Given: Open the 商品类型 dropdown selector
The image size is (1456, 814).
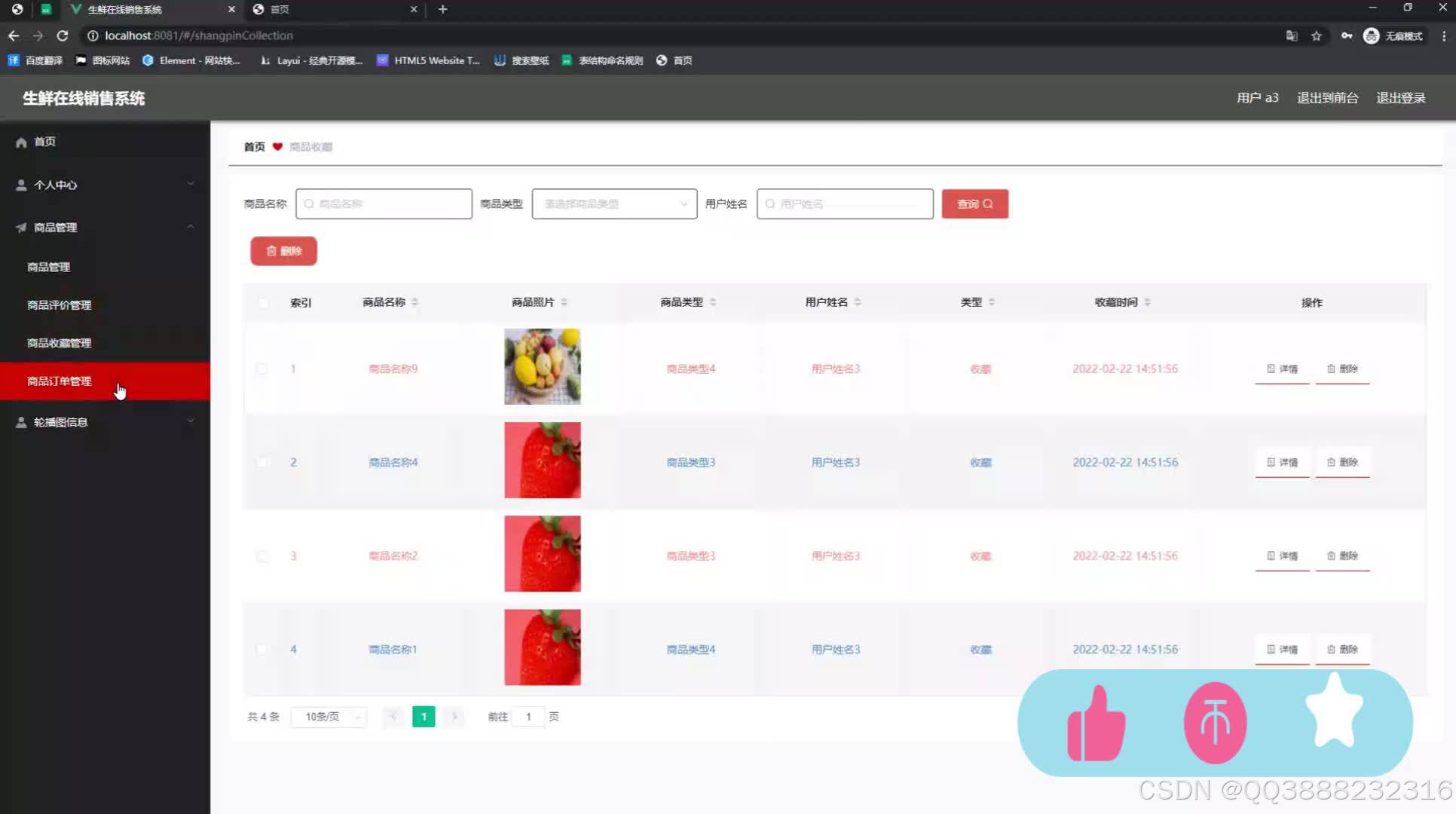Looking at the screenshot, I should (x=614, y=203).
